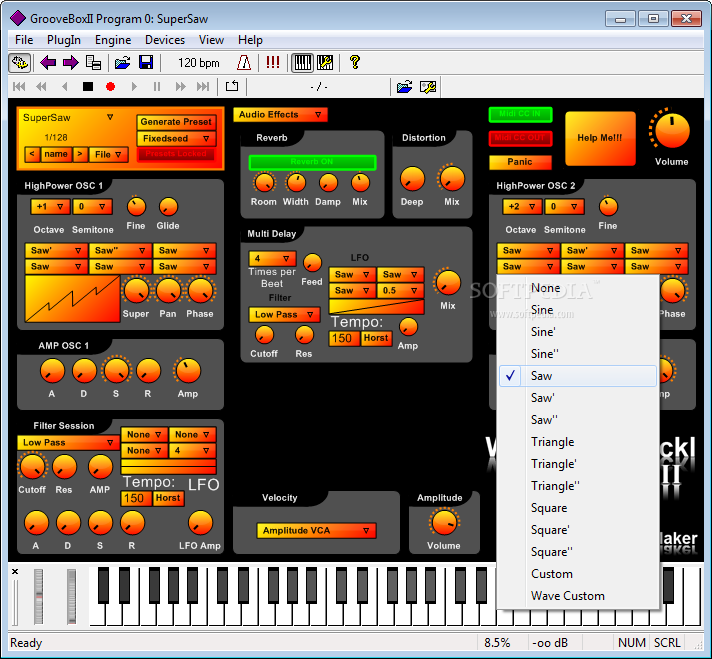712x659 pixels.
Task: Open Filter Session Low Pass dropdown
Action: pyautogui.click(x=68, y=442)
